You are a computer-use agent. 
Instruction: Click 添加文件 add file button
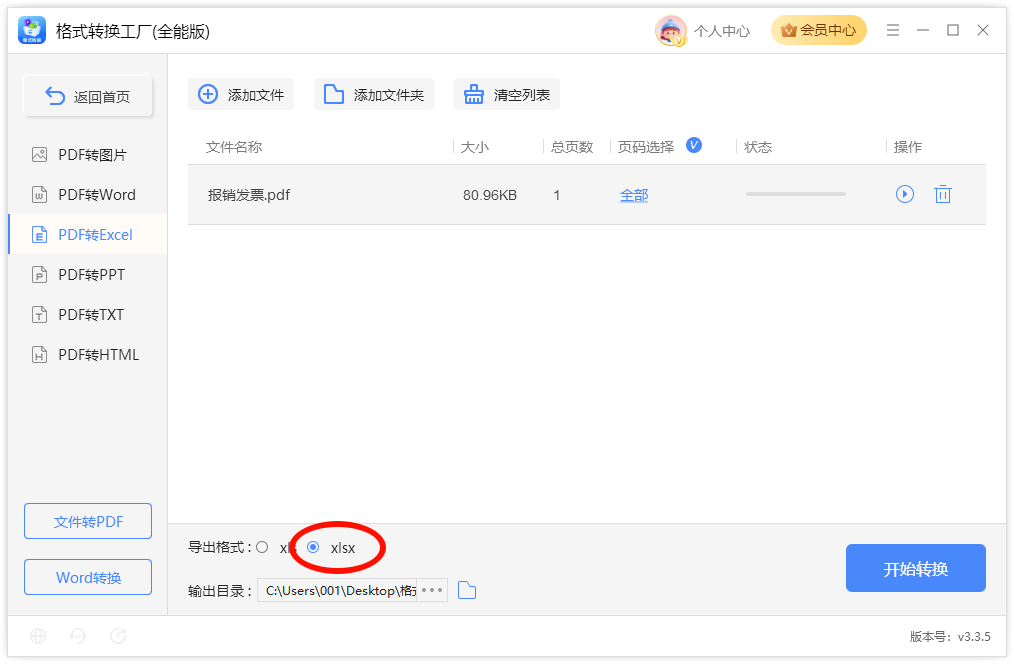coord(241,94)
